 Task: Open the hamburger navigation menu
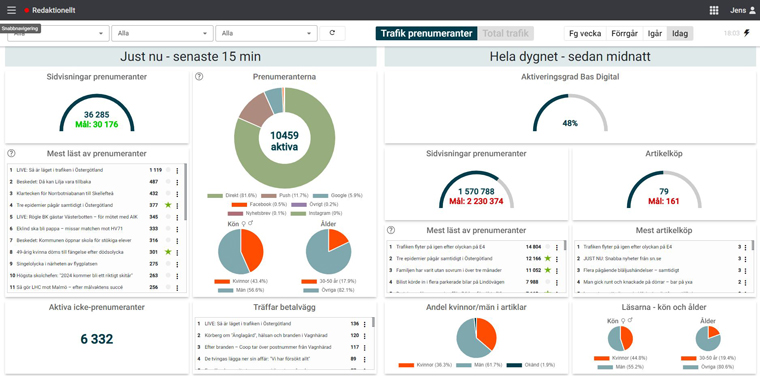point(11,10)
